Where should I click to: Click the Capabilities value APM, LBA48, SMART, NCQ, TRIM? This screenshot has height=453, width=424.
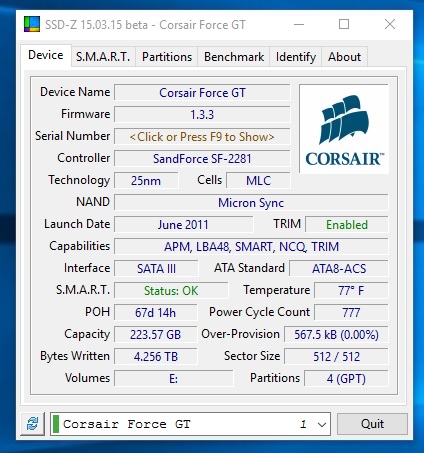tap(251, 247)
